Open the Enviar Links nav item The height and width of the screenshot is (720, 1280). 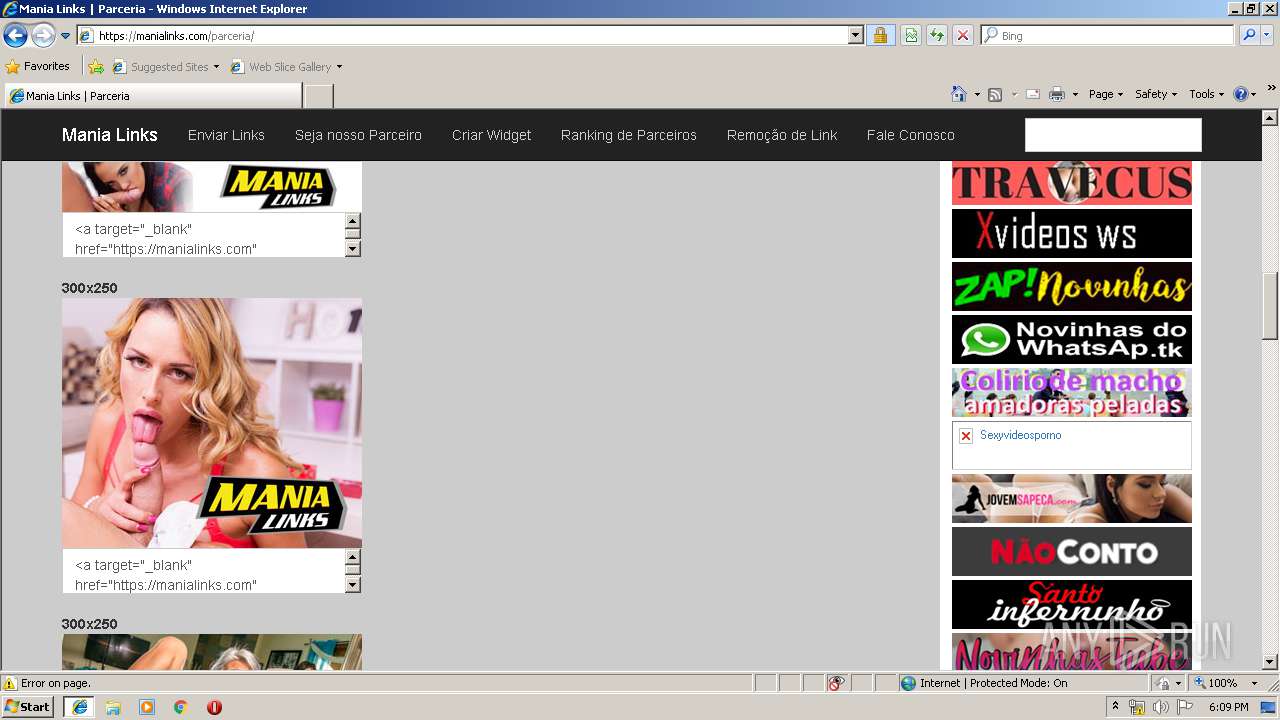[x=226, y=135]
